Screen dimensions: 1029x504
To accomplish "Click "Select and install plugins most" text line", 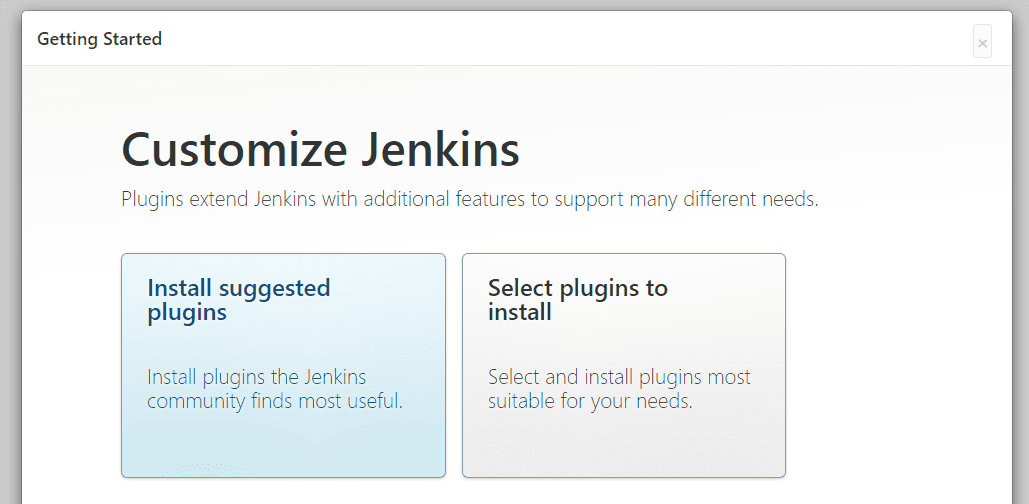I will pos(619,377).
